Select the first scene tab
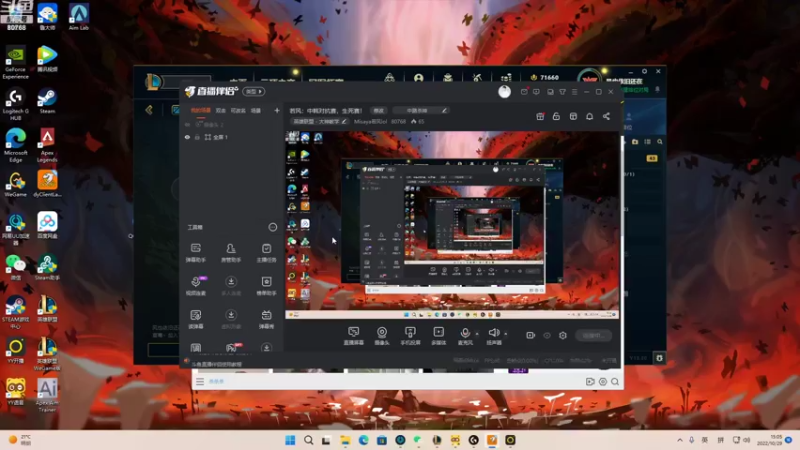800x450 pixels. coord(201,110)
